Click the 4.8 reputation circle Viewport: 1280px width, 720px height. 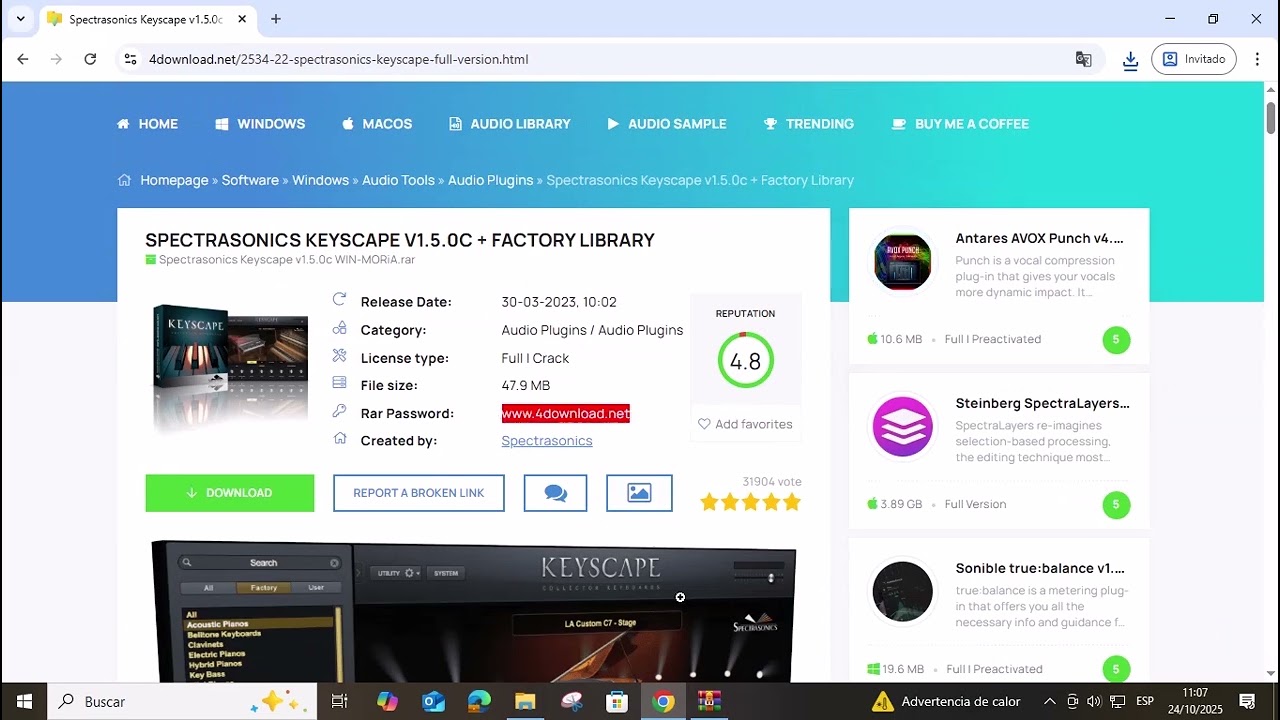click(745, 361)
